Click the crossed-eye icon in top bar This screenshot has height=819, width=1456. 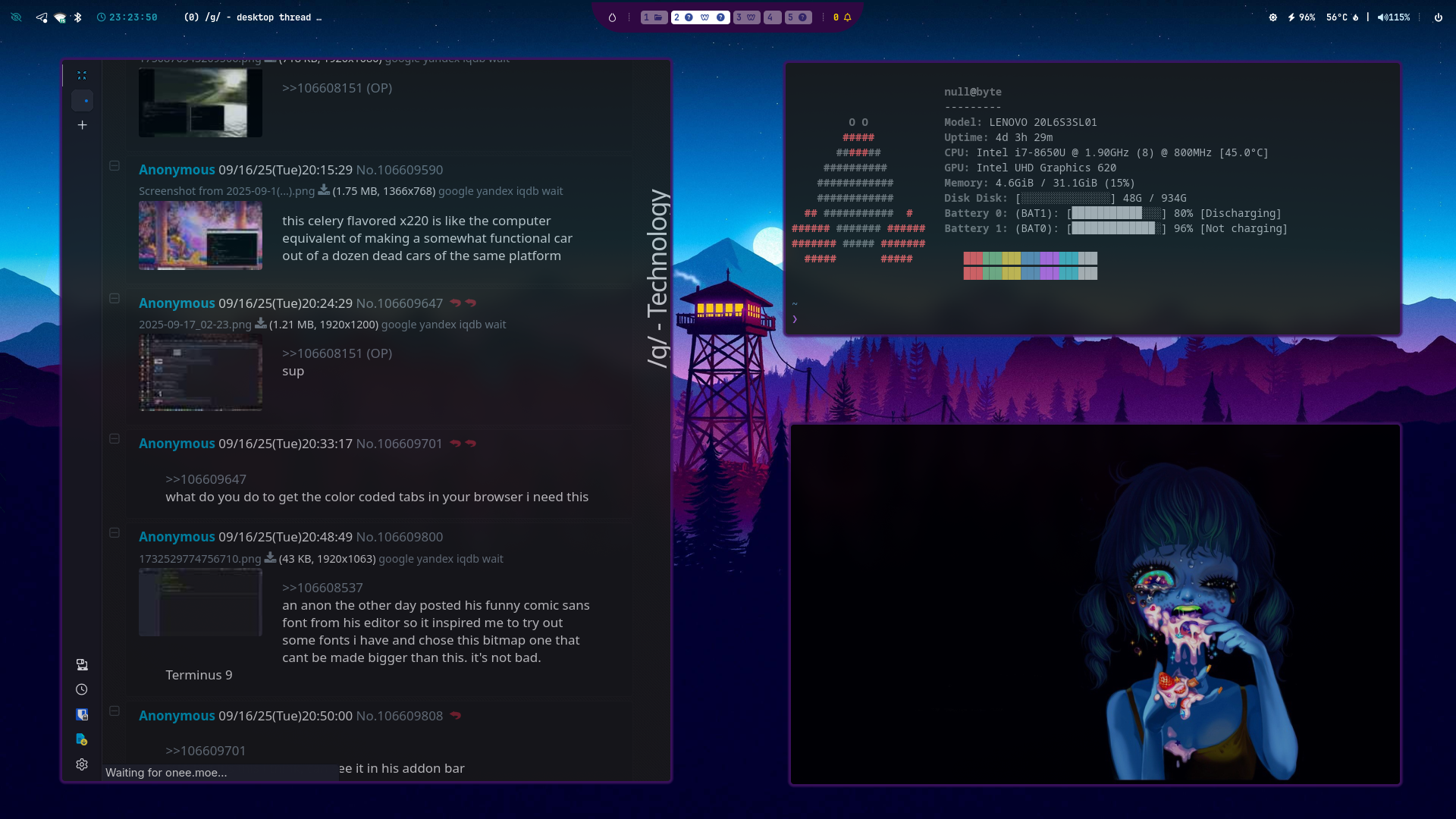[x=16, y=17]
